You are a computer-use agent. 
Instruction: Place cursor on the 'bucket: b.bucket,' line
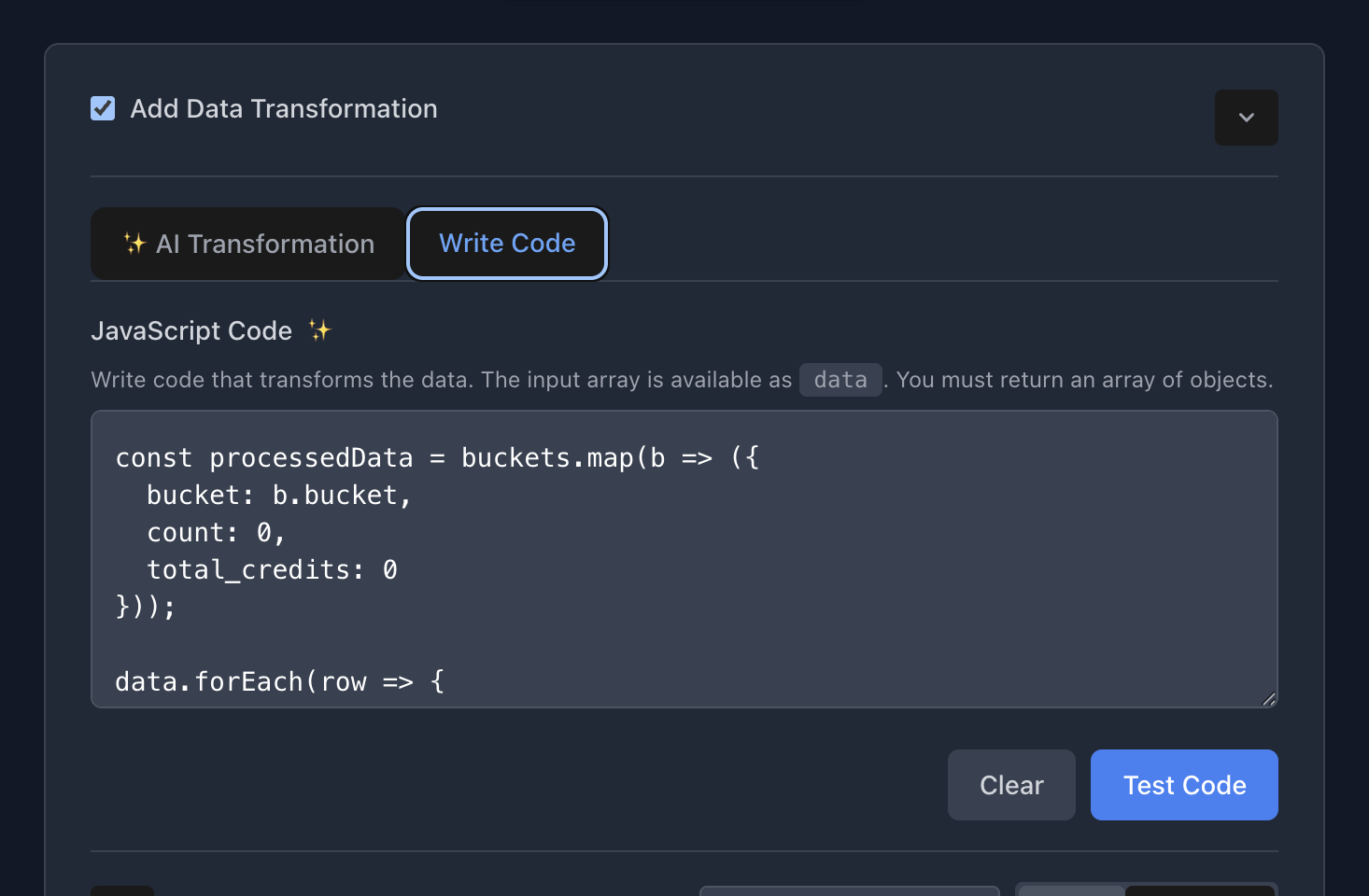(x=278, y=496)
